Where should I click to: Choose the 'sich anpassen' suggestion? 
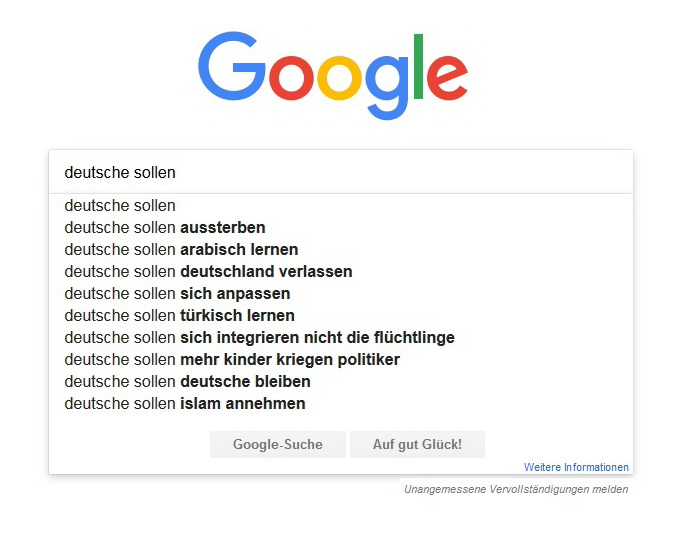point(177,294)
